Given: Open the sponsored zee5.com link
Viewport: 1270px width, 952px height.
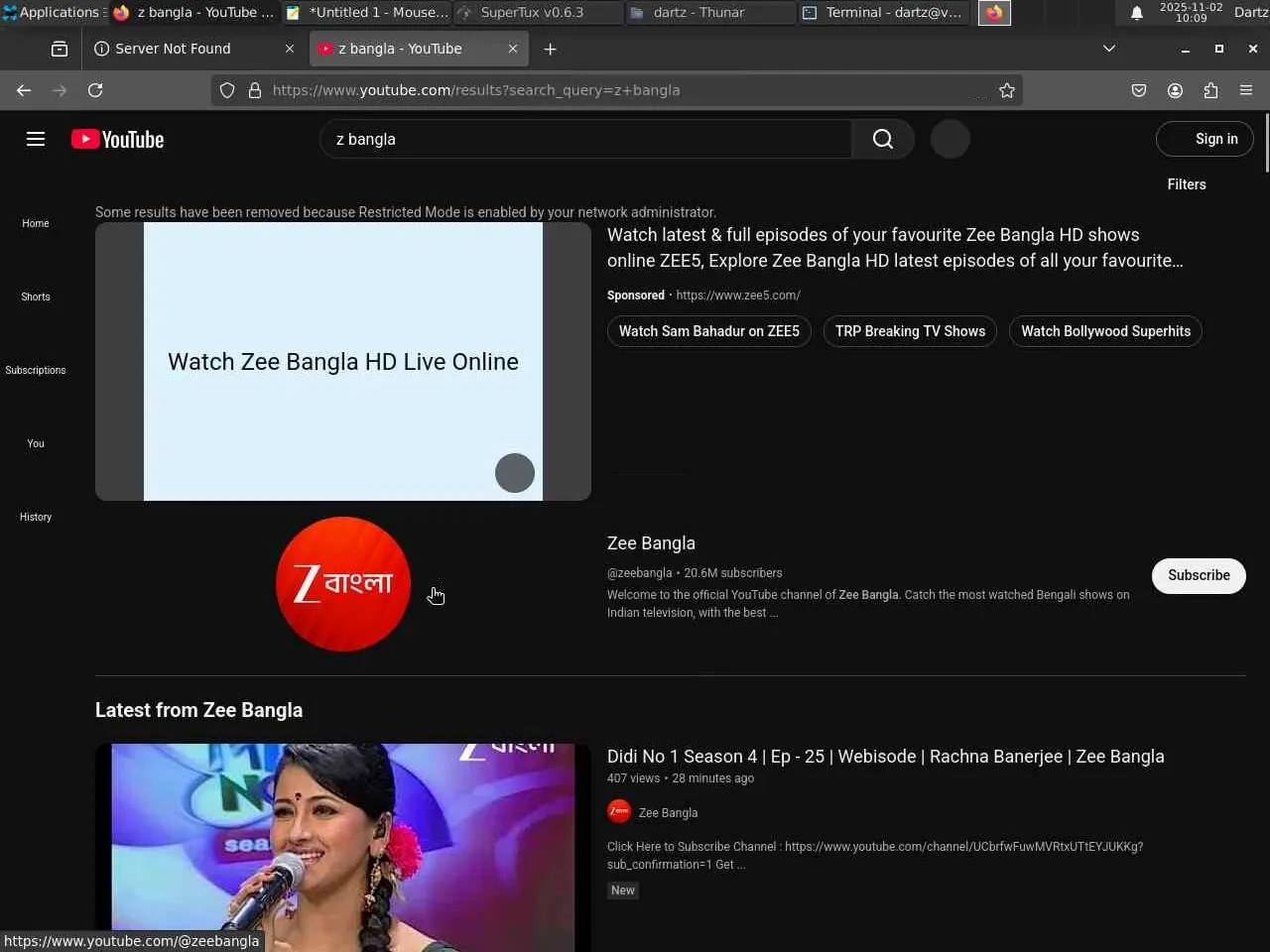Looking at the screenshot, I should pyautogui.click(x=738, y=296).
